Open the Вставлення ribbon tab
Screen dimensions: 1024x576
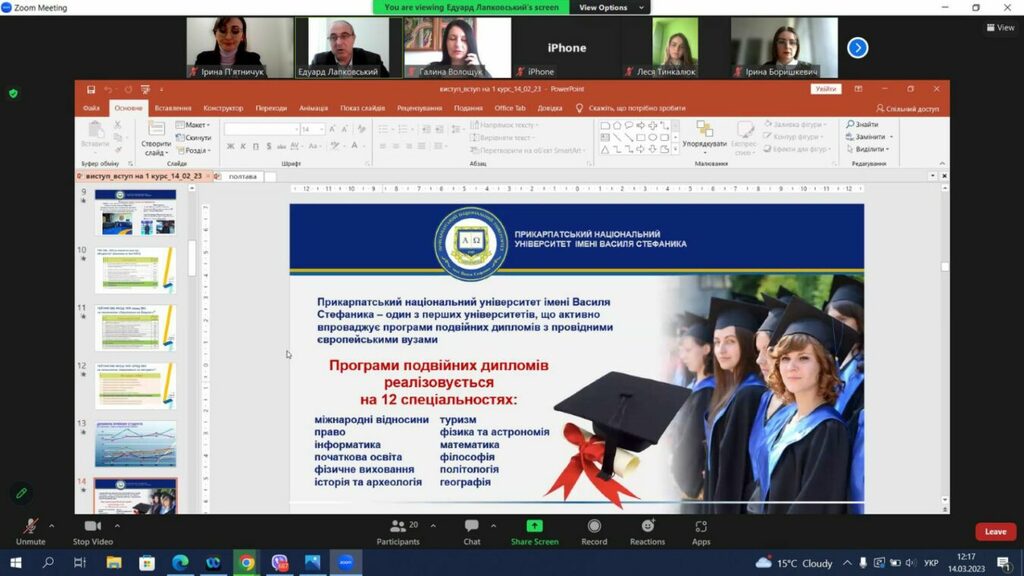coord(173,108)
